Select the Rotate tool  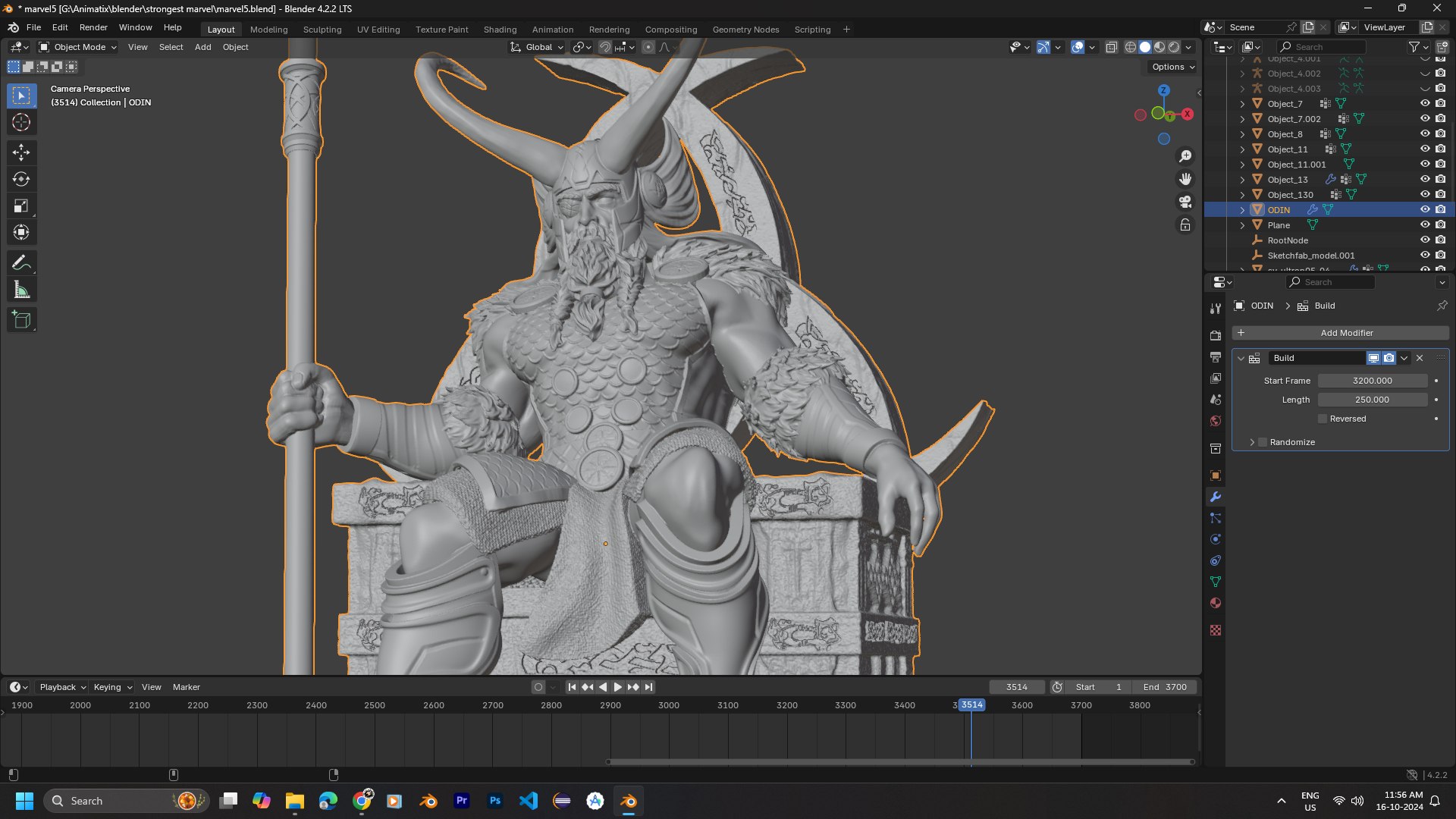21,179
